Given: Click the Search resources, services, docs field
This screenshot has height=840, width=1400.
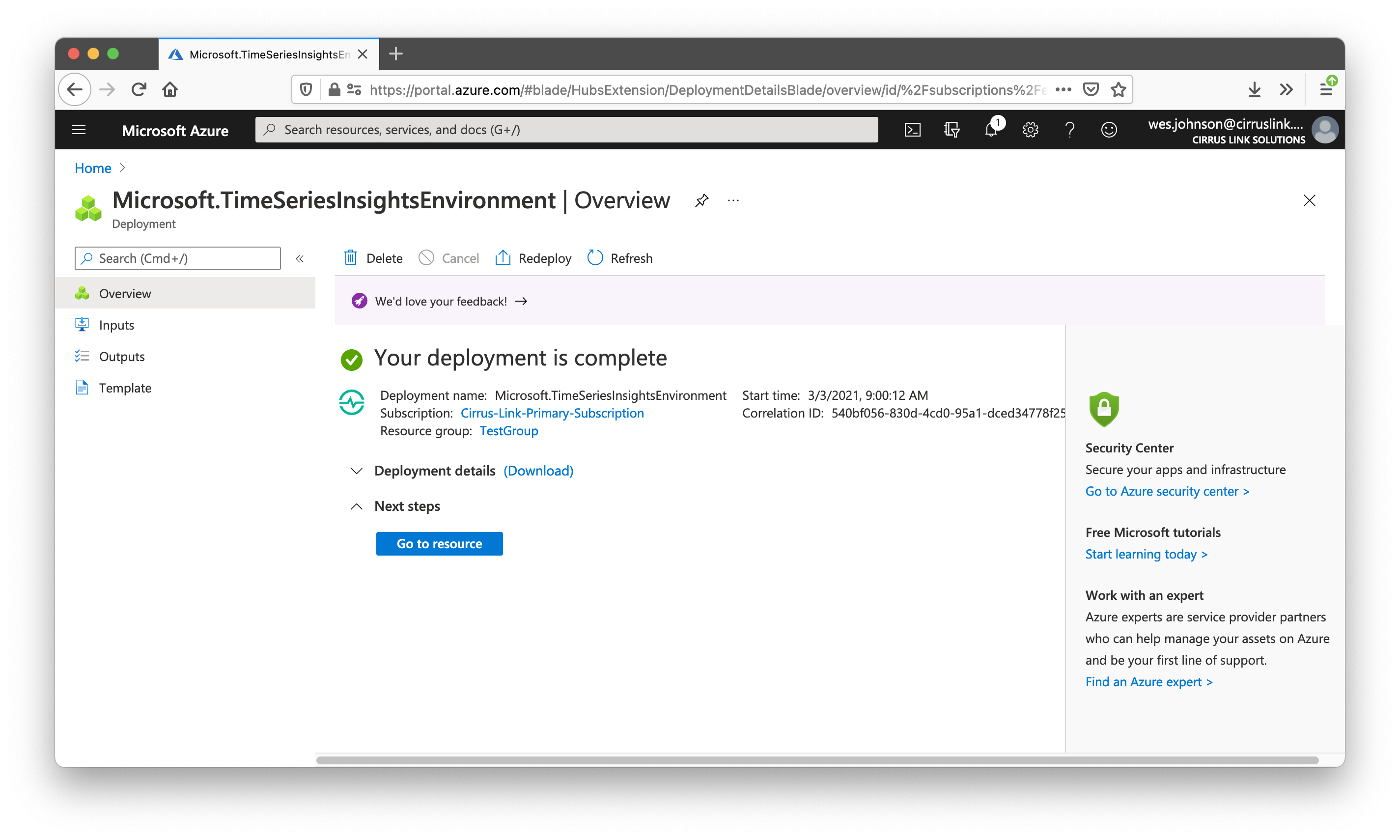Looking at the screenshot, I should [566, 130].
